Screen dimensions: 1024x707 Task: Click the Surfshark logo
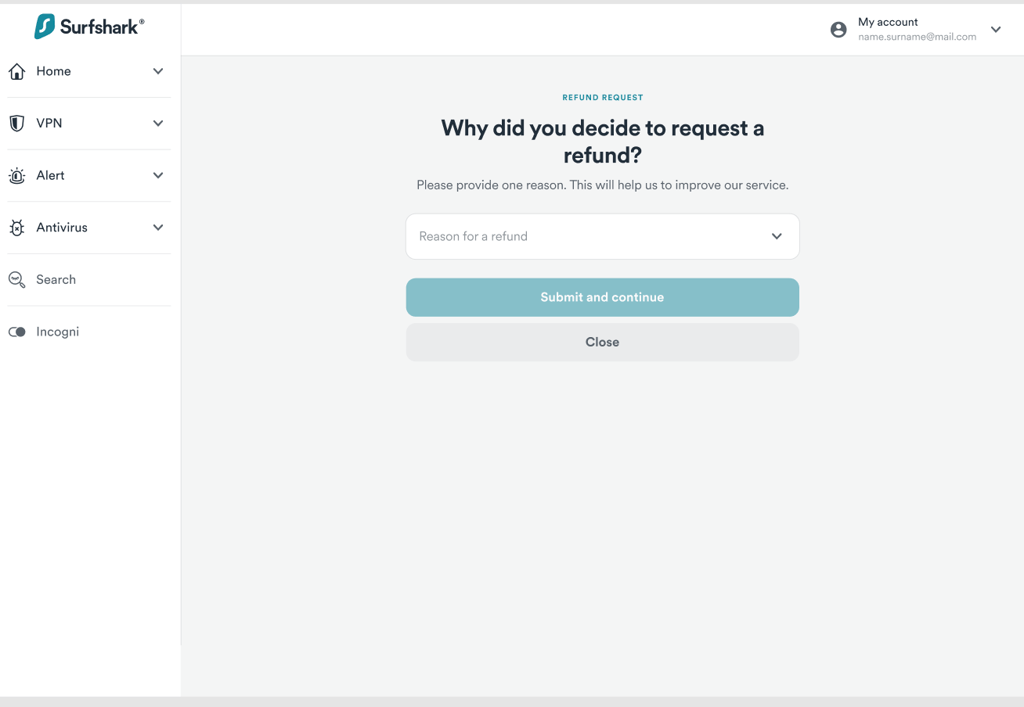pos(89,27)
